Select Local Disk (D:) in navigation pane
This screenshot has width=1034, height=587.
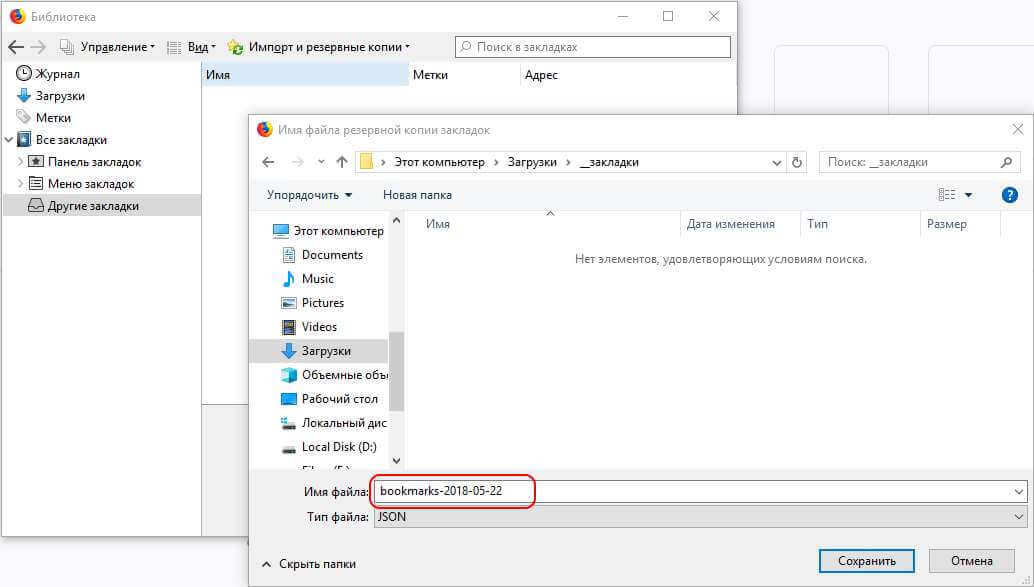click(x=339, y=447)
